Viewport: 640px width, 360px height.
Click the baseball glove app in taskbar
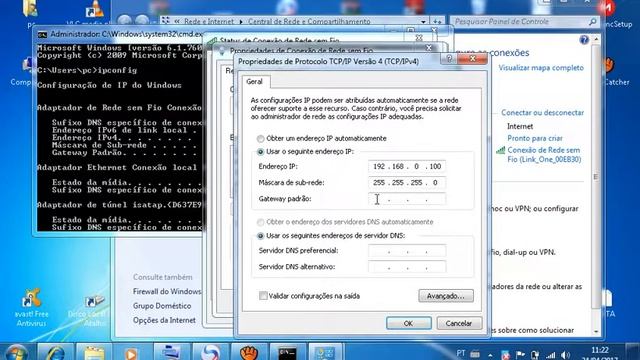tap(249, 352)
